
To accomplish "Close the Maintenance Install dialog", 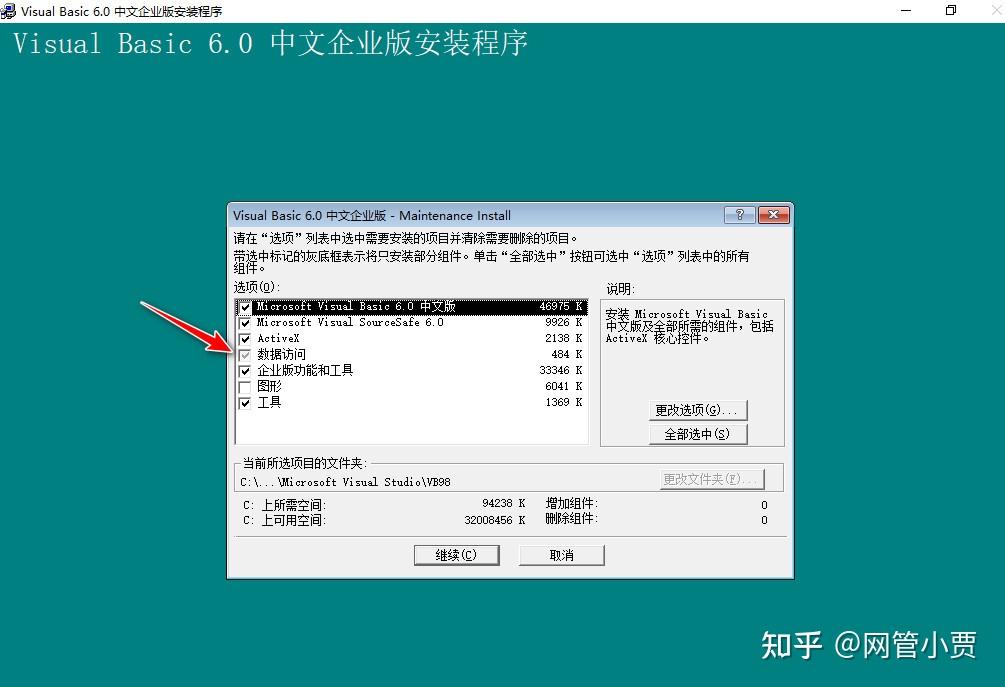I will tap(772, 214).
